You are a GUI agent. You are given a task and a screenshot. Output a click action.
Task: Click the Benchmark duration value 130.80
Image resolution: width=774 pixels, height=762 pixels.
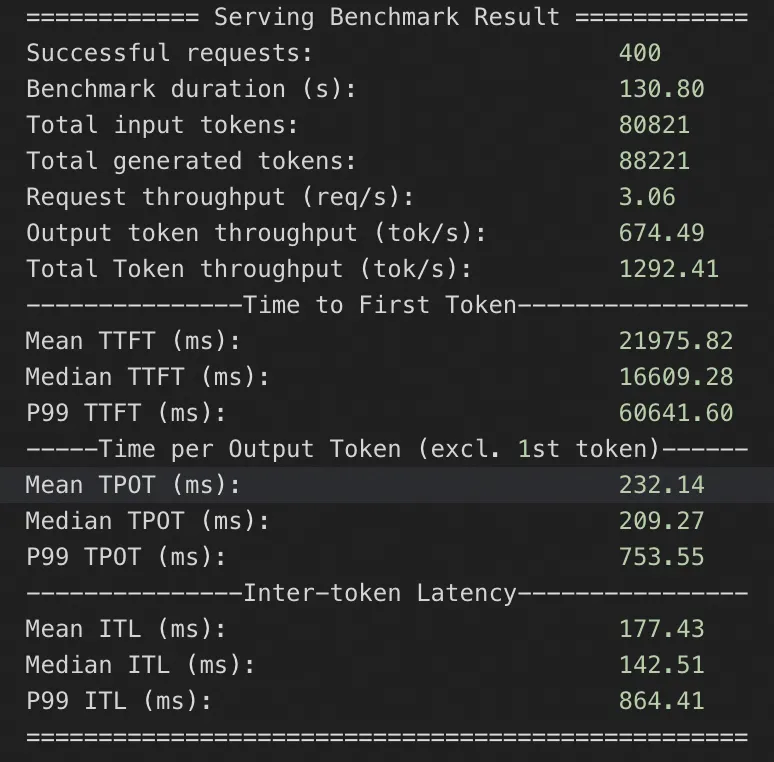(x=661, y=89)
